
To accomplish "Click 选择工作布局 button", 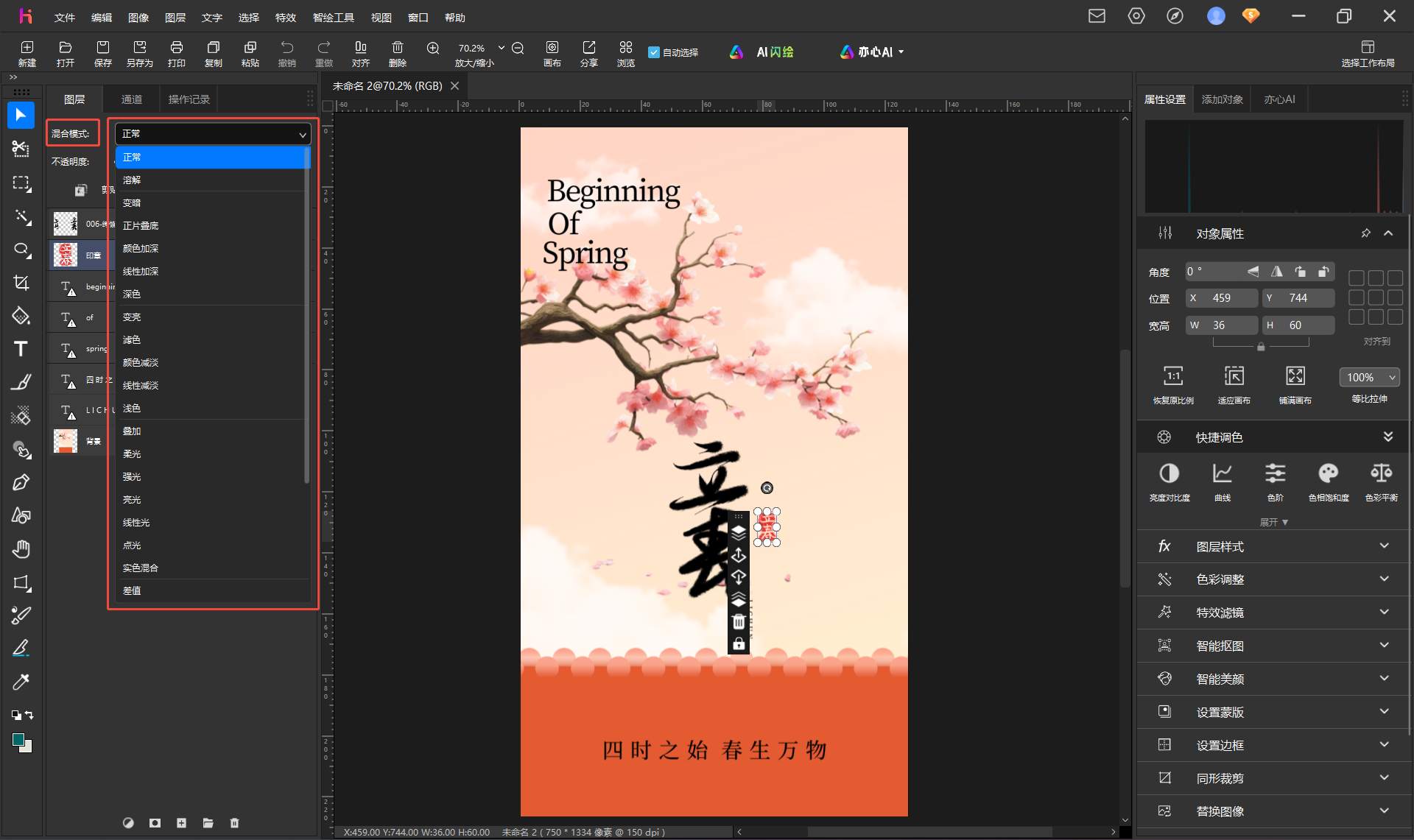I will click(x=1368, y=54).
